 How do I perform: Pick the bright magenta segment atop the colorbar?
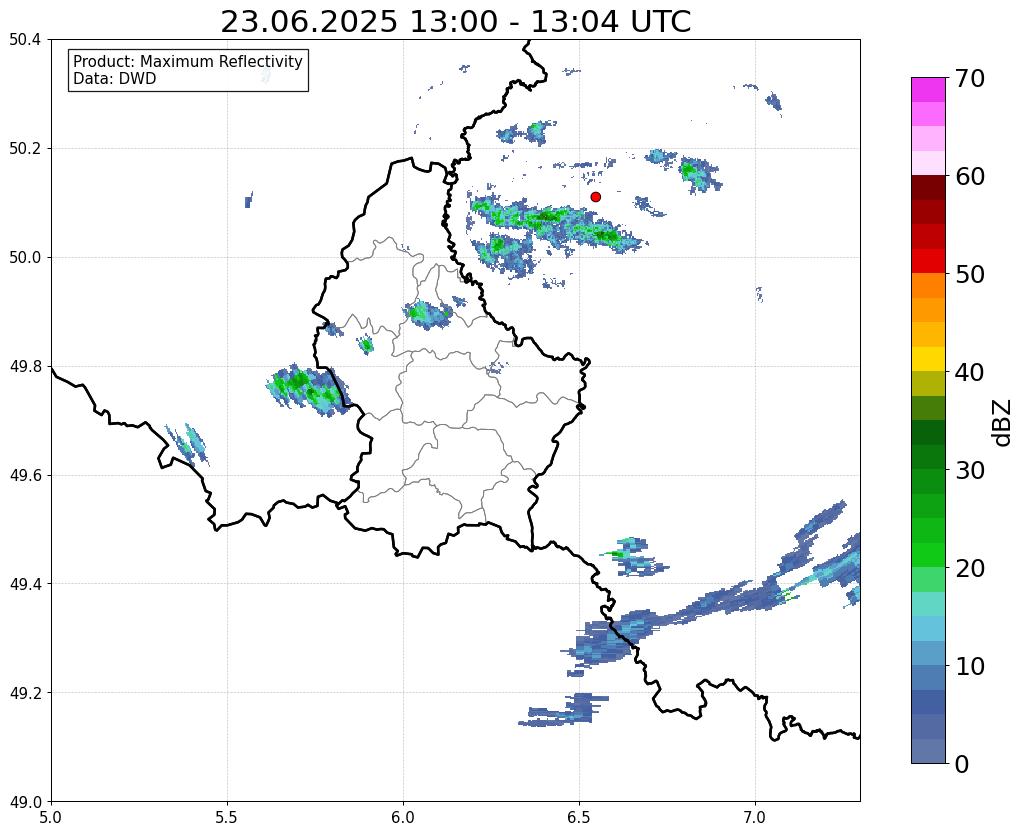tap(928, 89)
